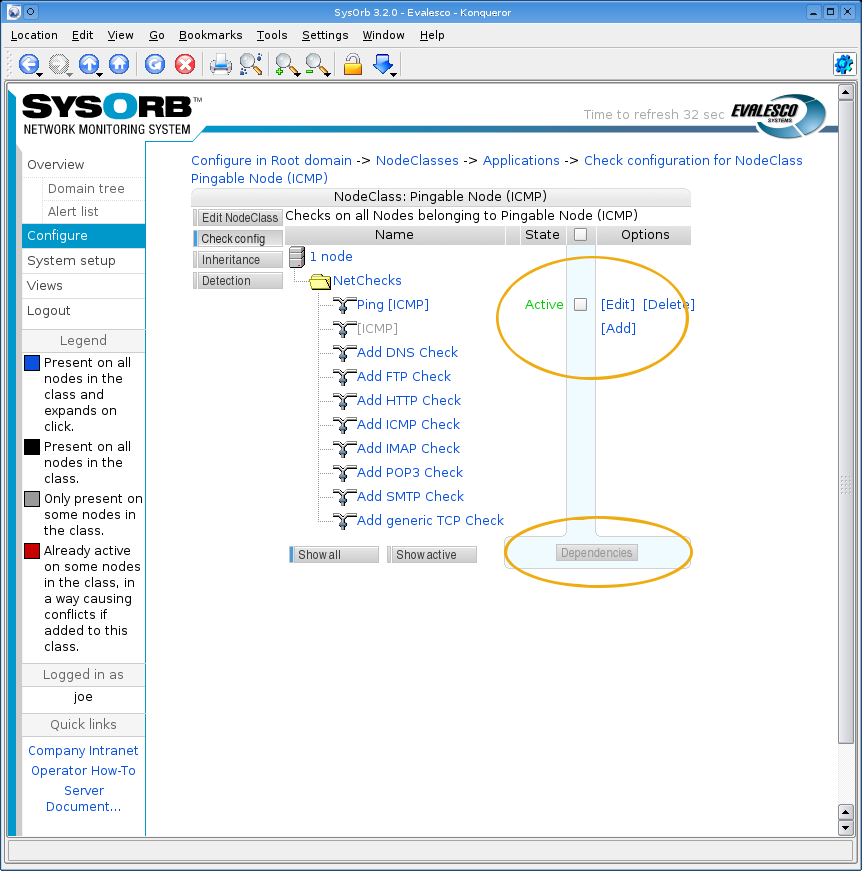Open the download arrow dropdown

(x=394, y=74)
